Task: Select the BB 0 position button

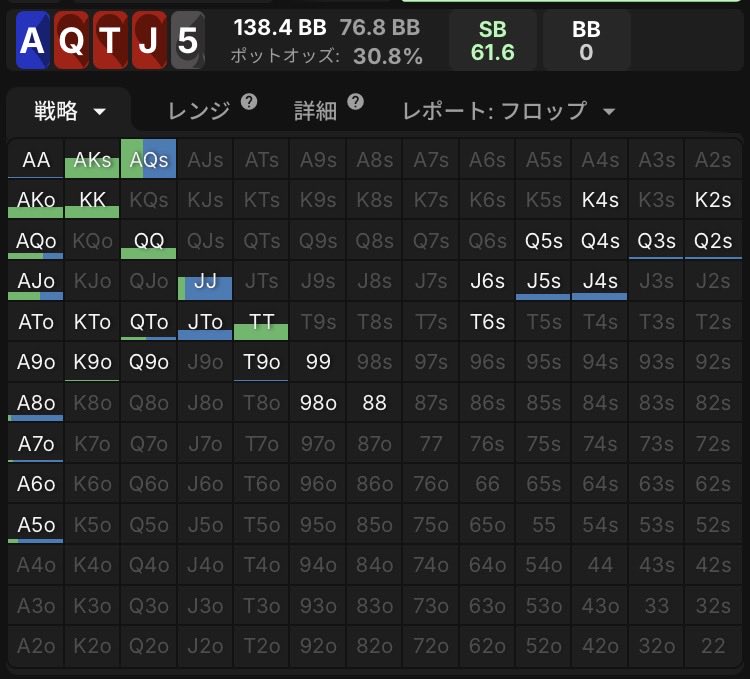Action: click(x=586, y=41)
